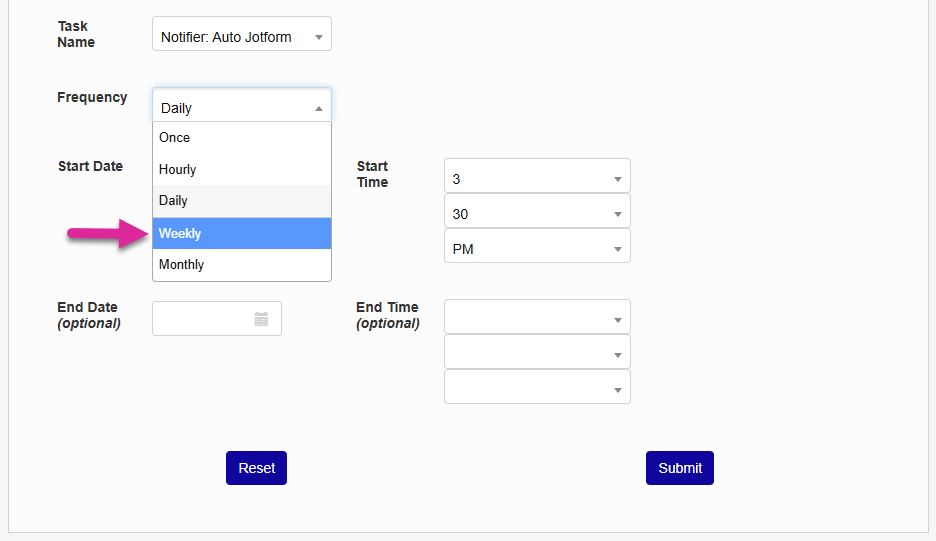Select the highlighted Weekly option

click(x=242, y=233)
